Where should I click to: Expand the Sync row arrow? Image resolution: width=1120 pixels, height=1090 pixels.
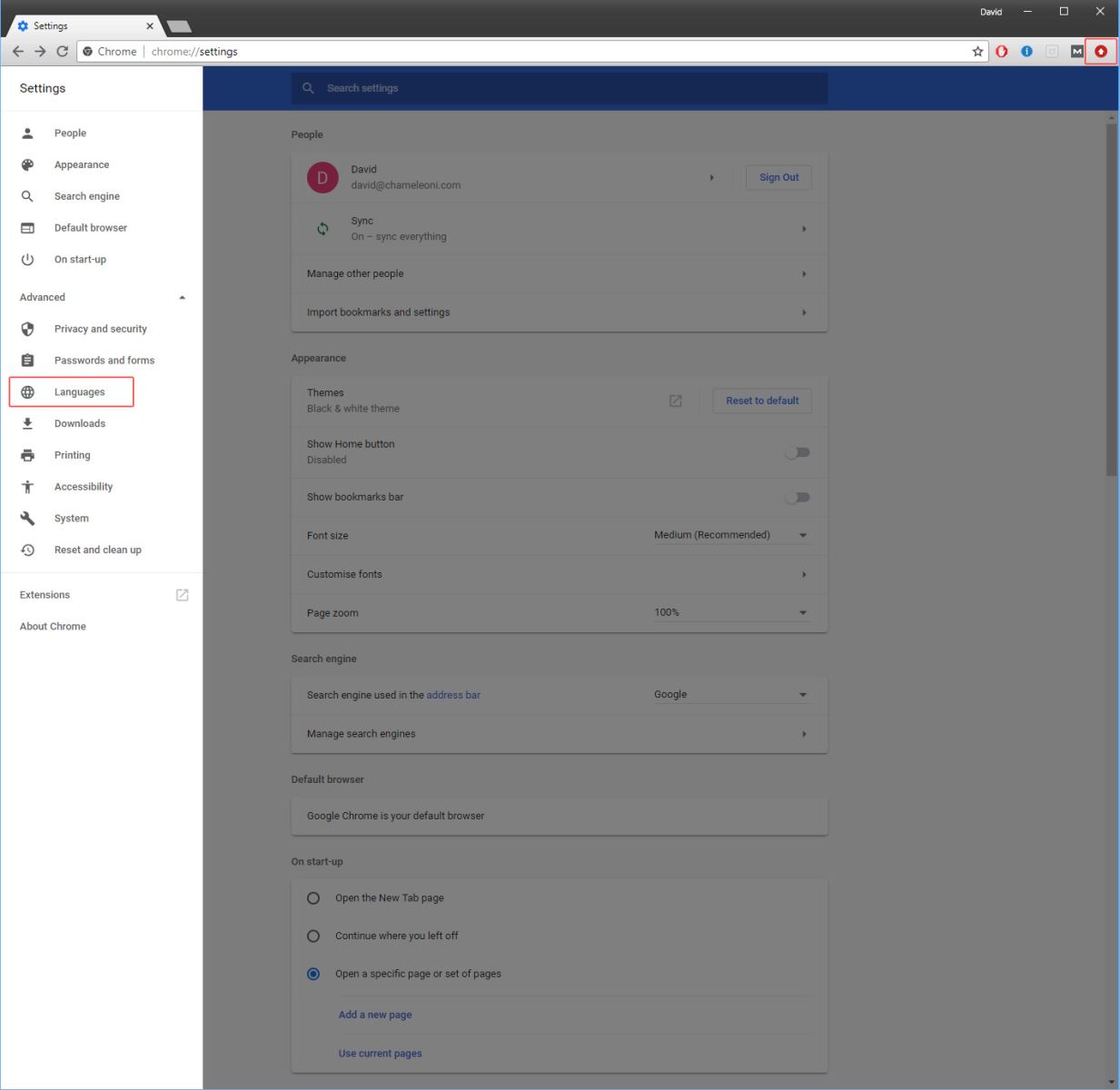click(804, 229)
